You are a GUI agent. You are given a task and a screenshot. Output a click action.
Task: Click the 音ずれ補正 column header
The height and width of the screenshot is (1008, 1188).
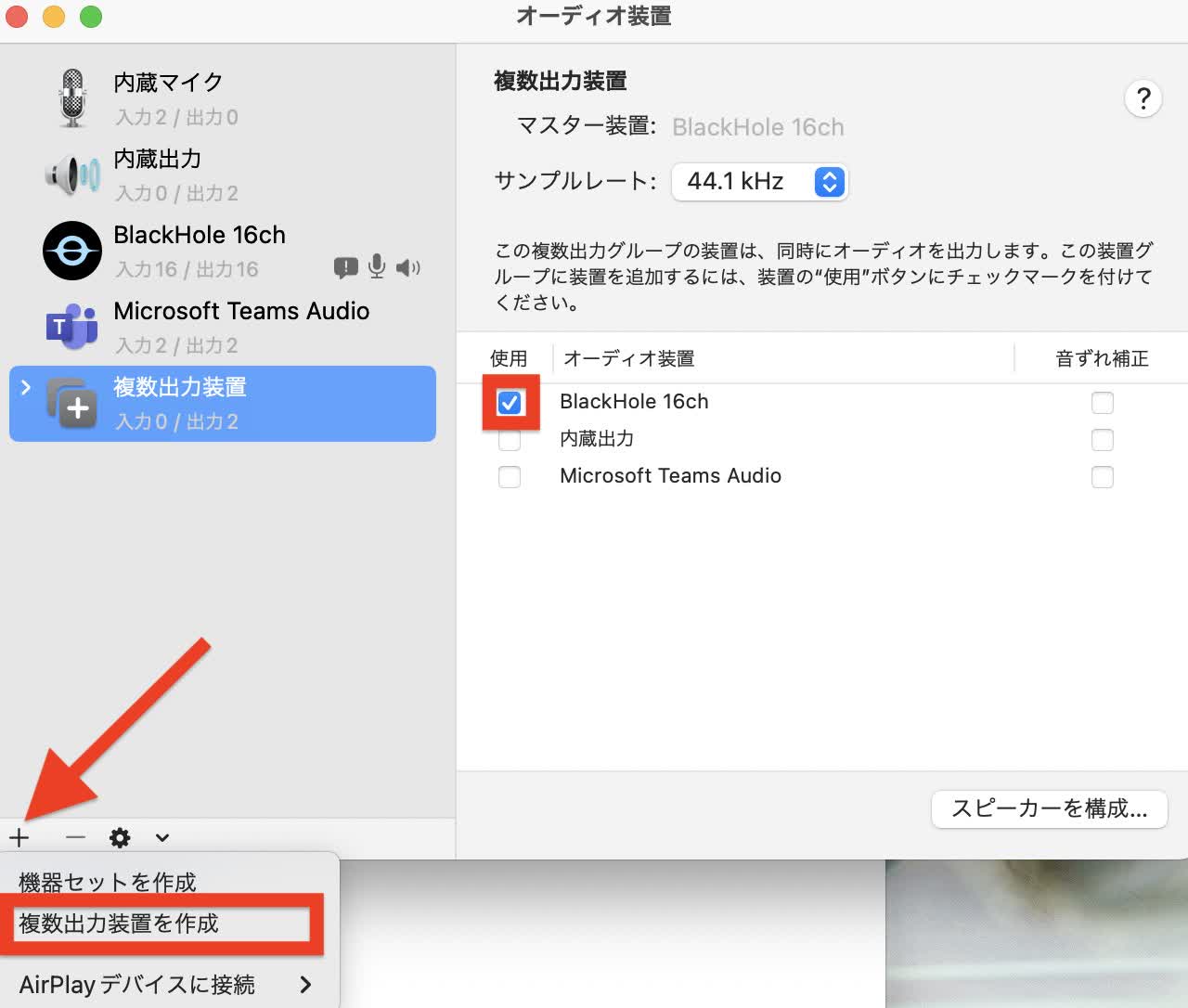(x=1102, y=358)
